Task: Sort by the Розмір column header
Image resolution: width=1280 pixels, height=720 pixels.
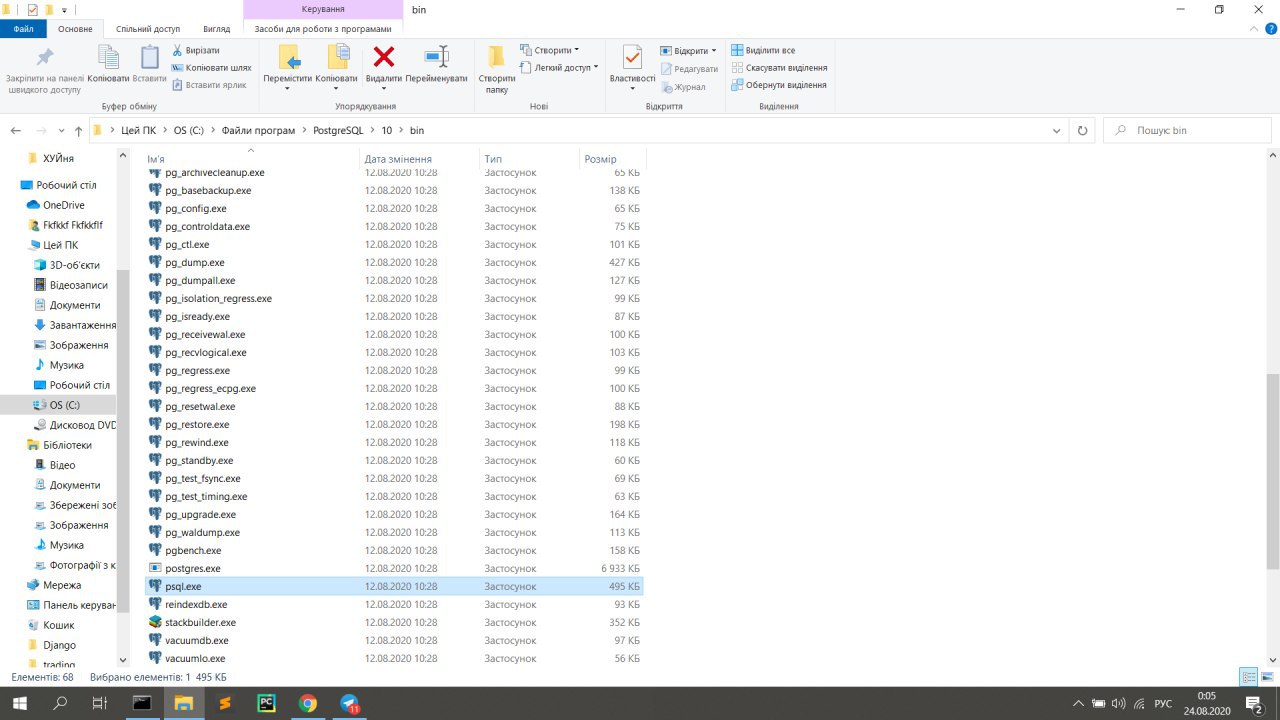Action: [612, 159]
